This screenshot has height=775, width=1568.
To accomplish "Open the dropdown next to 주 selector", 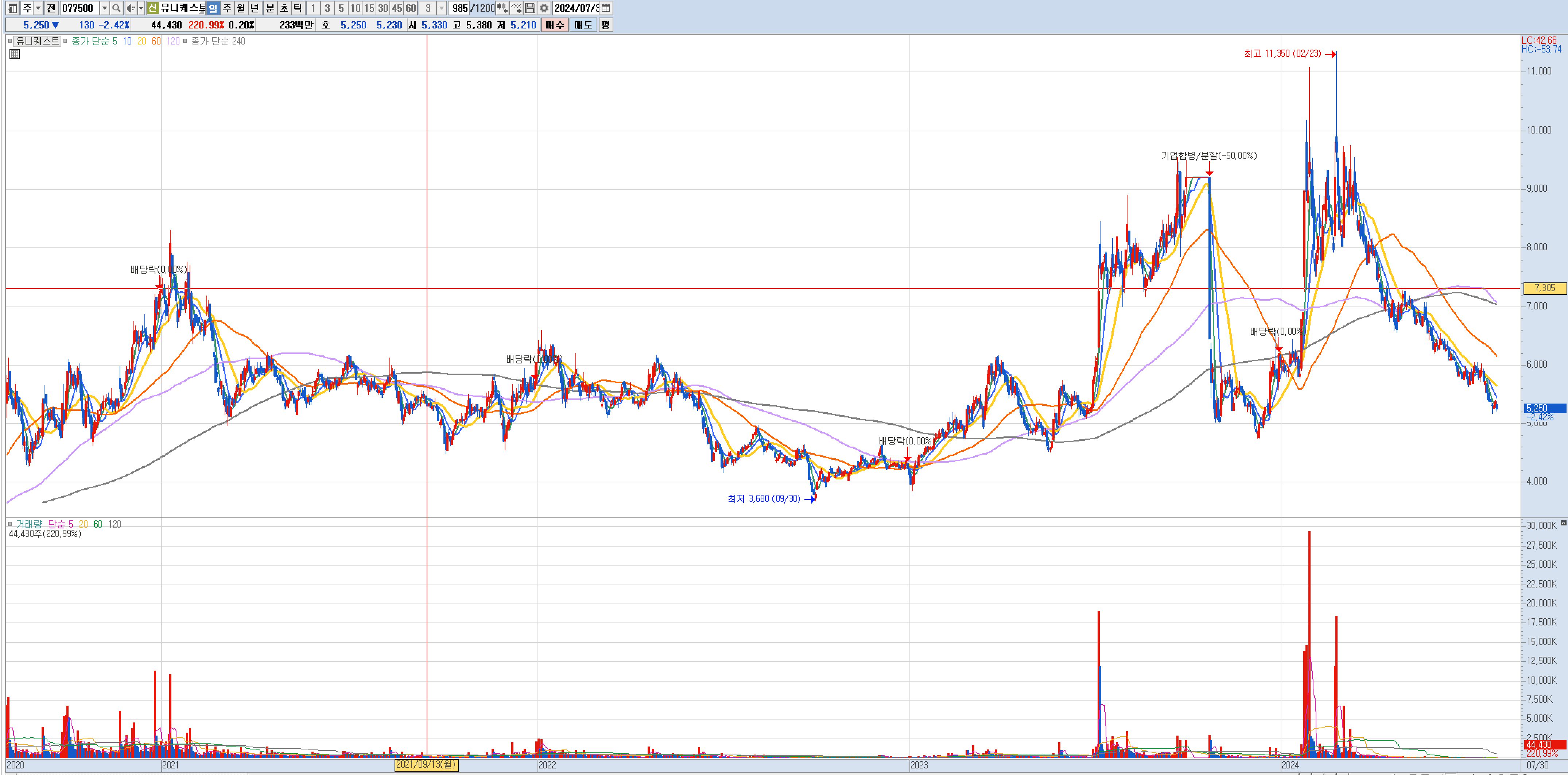I will pyautogui.click(x=38, y=8).
